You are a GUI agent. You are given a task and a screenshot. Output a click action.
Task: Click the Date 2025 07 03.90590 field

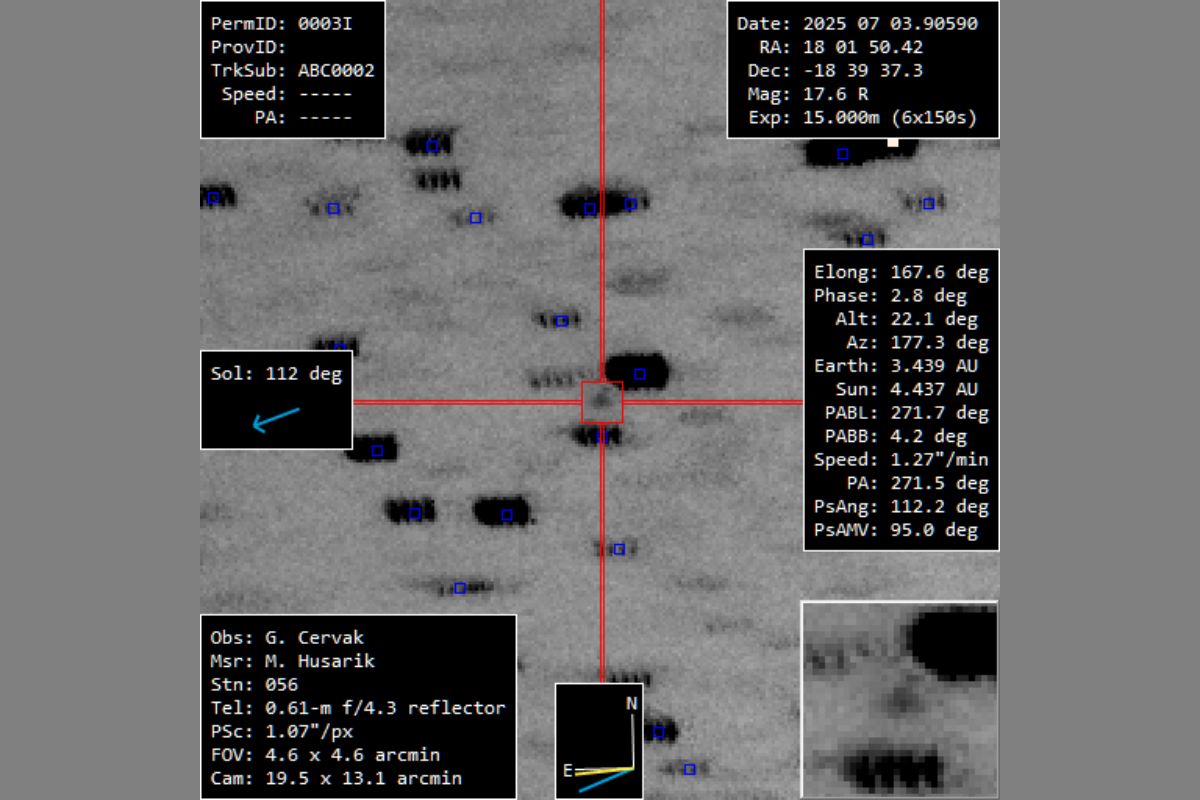click(x=857, y=24)
